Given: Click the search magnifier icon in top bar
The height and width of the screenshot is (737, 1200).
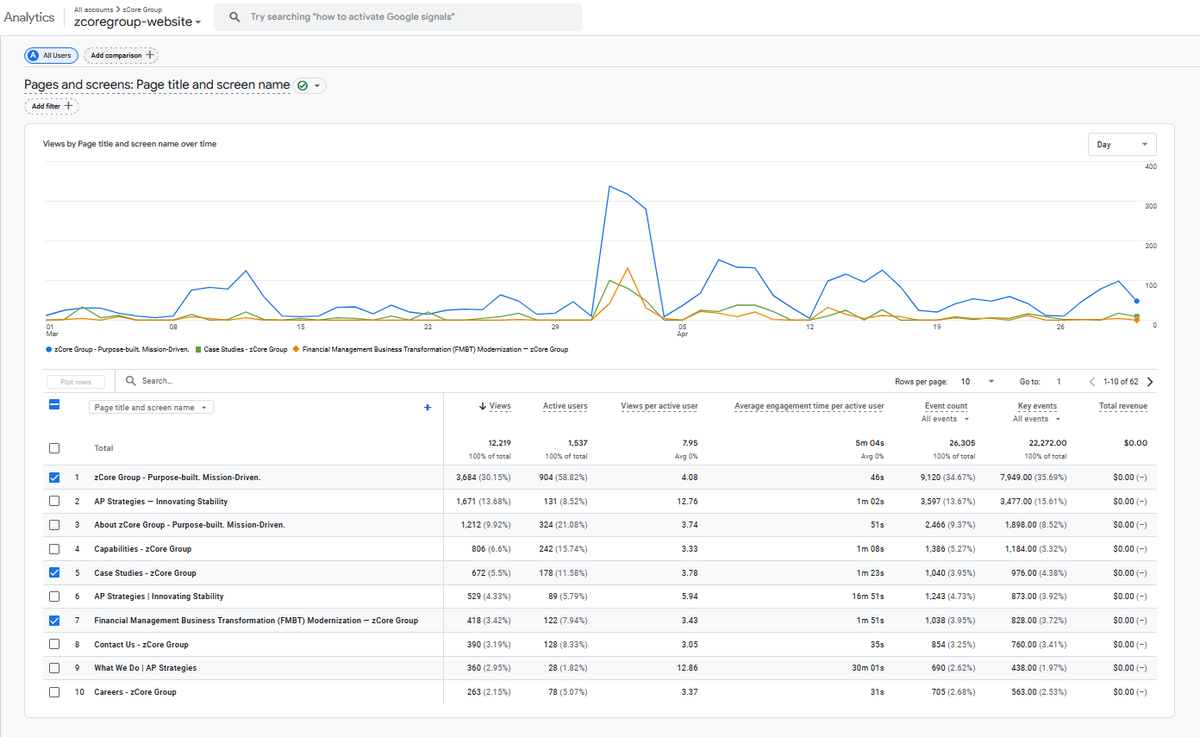Looking at the screenshot, I should coord(234,17).
